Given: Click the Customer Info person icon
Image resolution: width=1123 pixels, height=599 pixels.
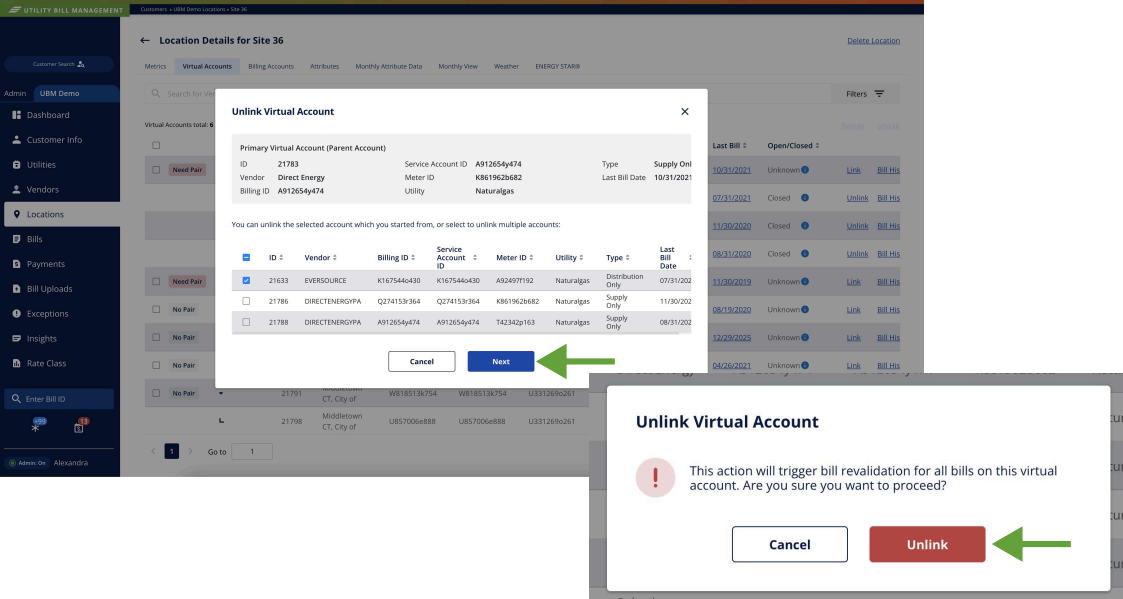Looking at the screenshot, I should (16, 140).
